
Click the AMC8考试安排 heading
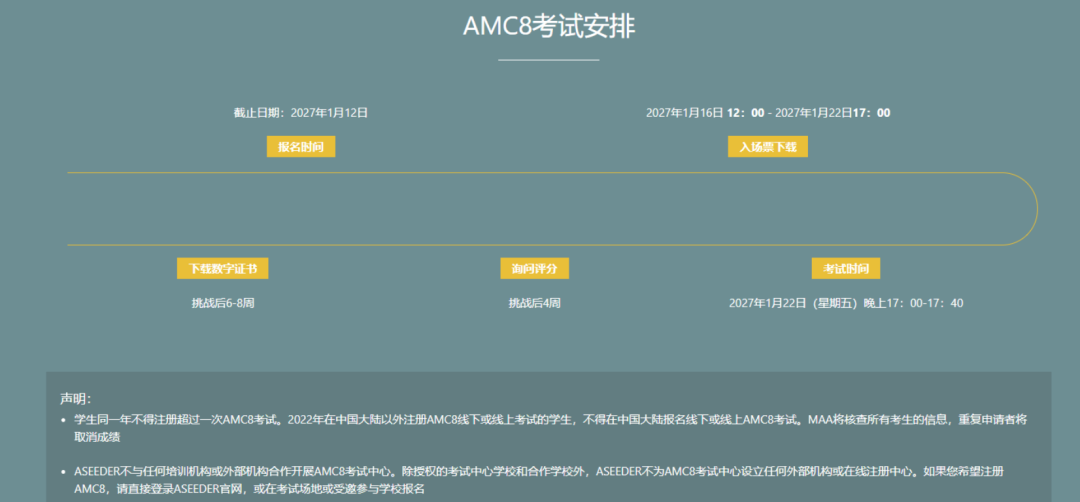[549, 27]
